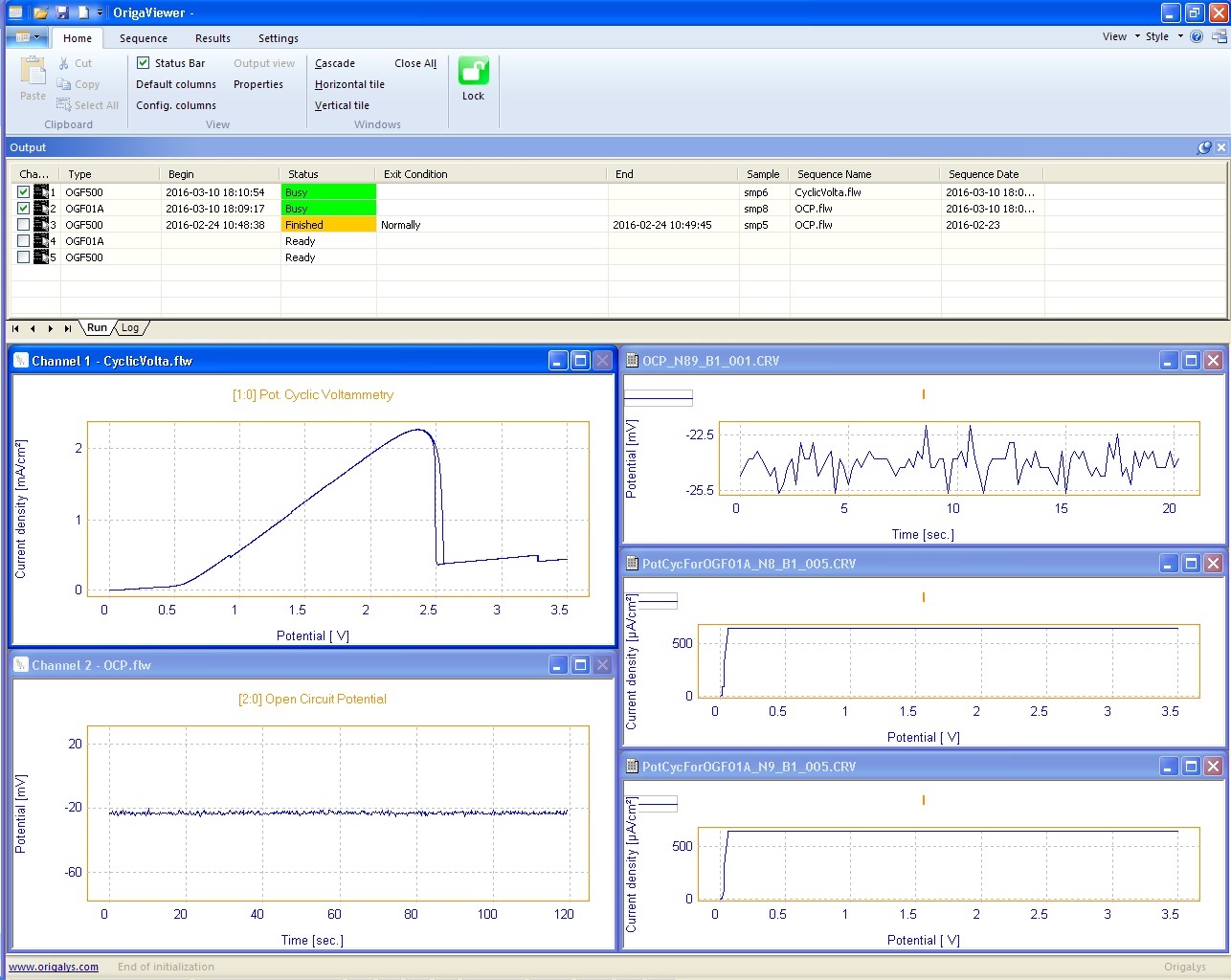Click the help question mark icon
This screenshot has height=980, width=1231.
[x=1197, y=37]
